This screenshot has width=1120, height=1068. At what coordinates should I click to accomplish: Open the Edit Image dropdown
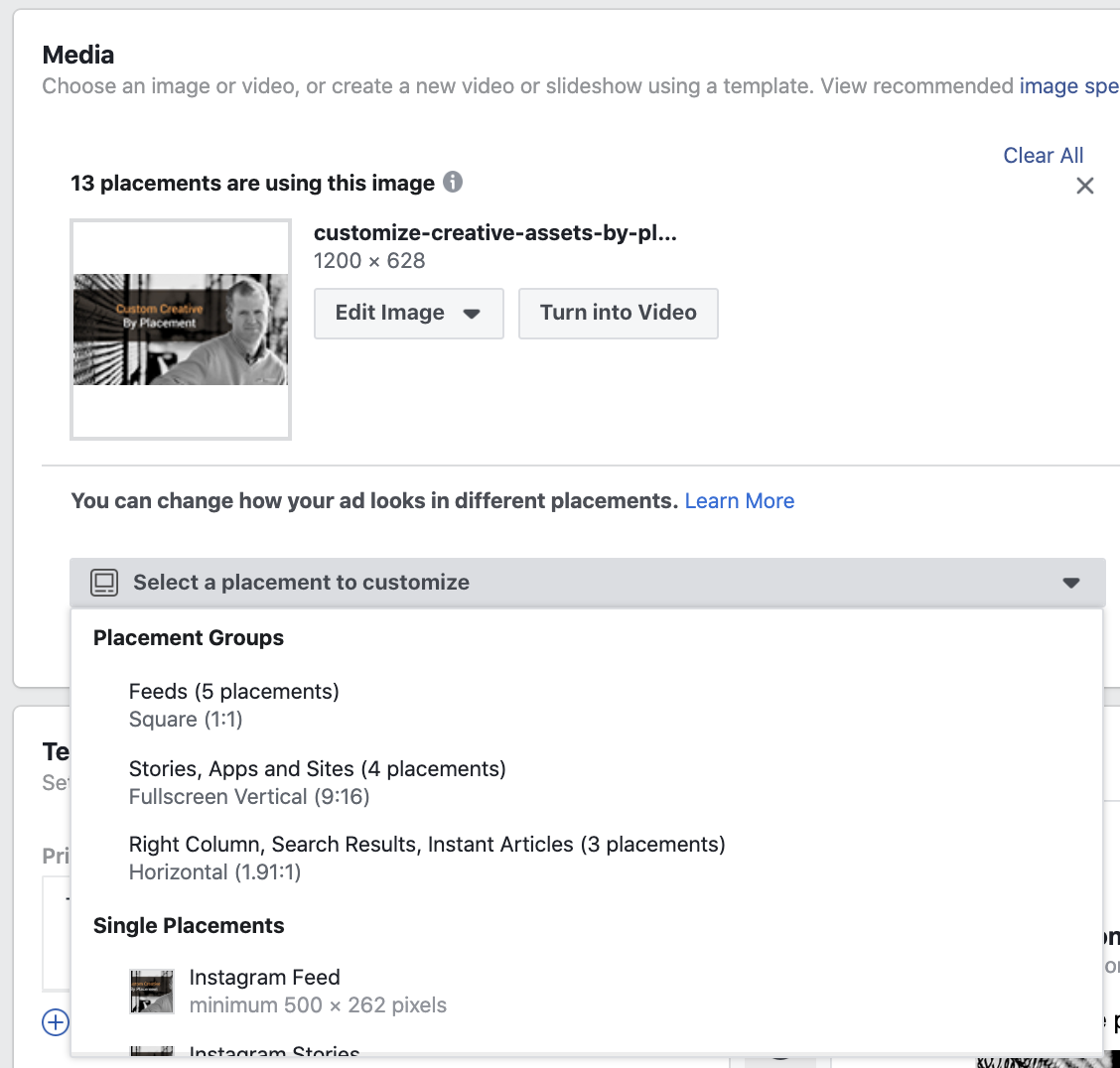[x=408, y=314]
